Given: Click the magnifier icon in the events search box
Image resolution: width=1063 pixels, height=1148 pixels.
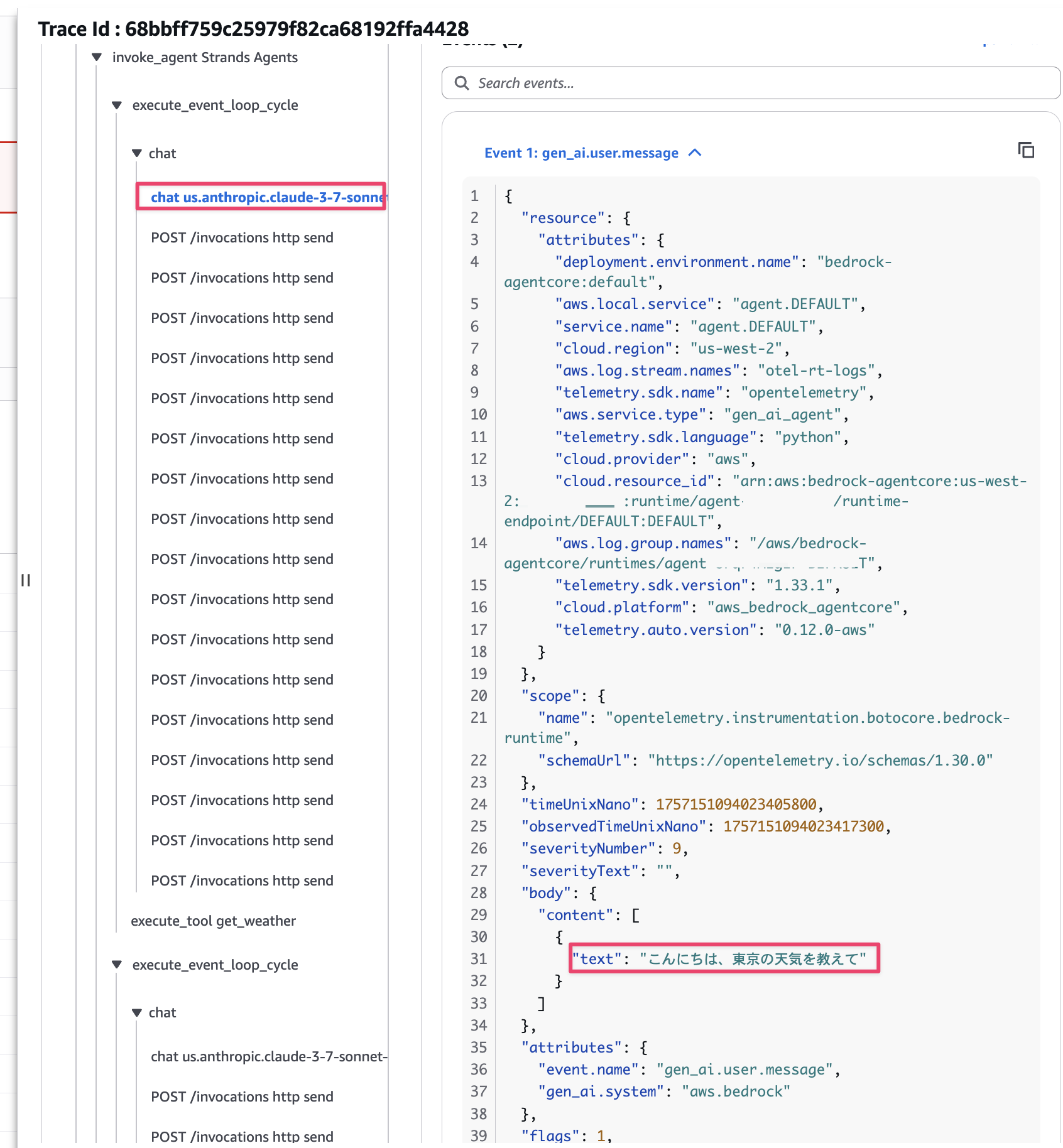Looking at the screenshot, I should tap(462, 83).
